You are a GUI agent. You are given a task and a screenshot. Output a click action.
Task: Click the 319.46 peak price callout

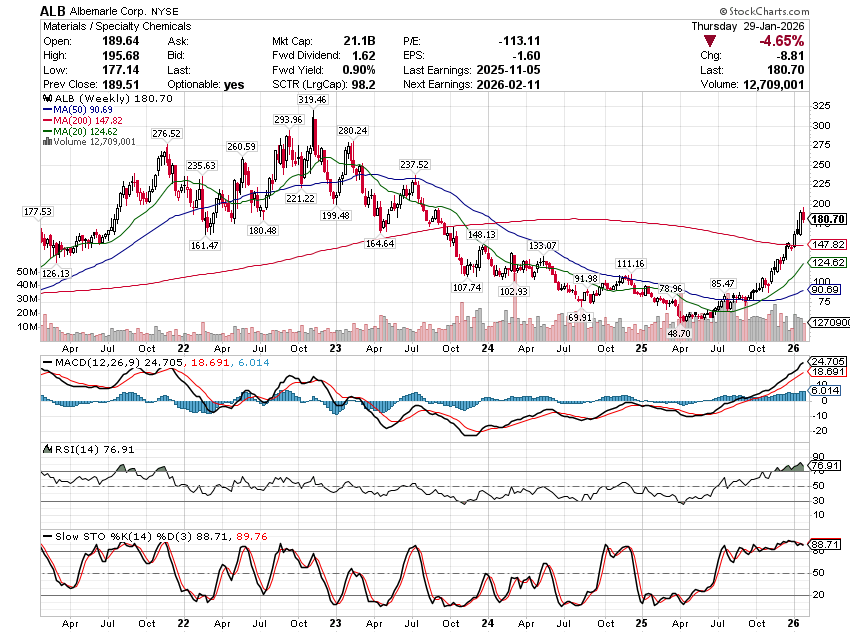312,100
